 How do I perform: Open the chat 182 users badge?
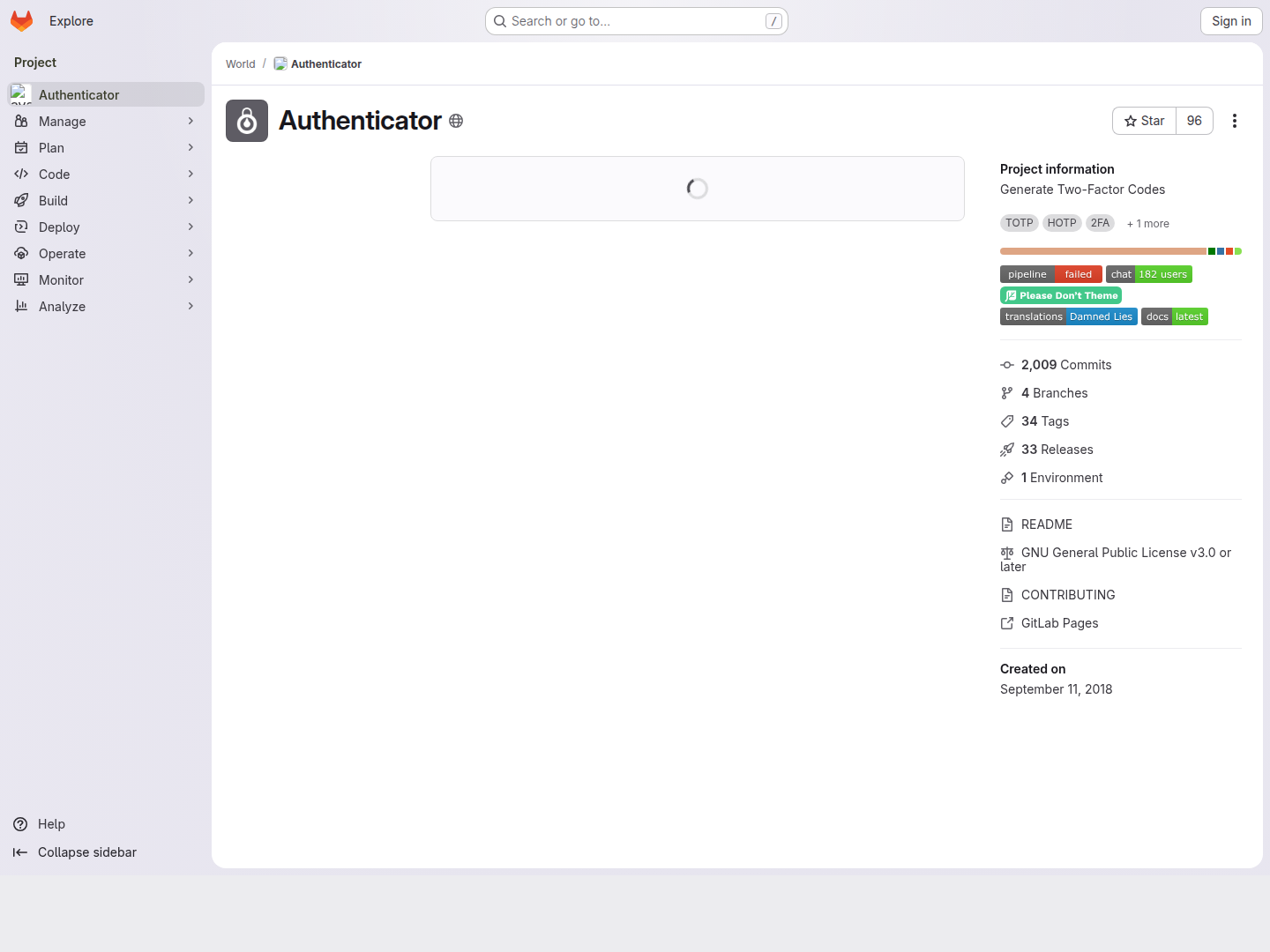coord(1149,274)
